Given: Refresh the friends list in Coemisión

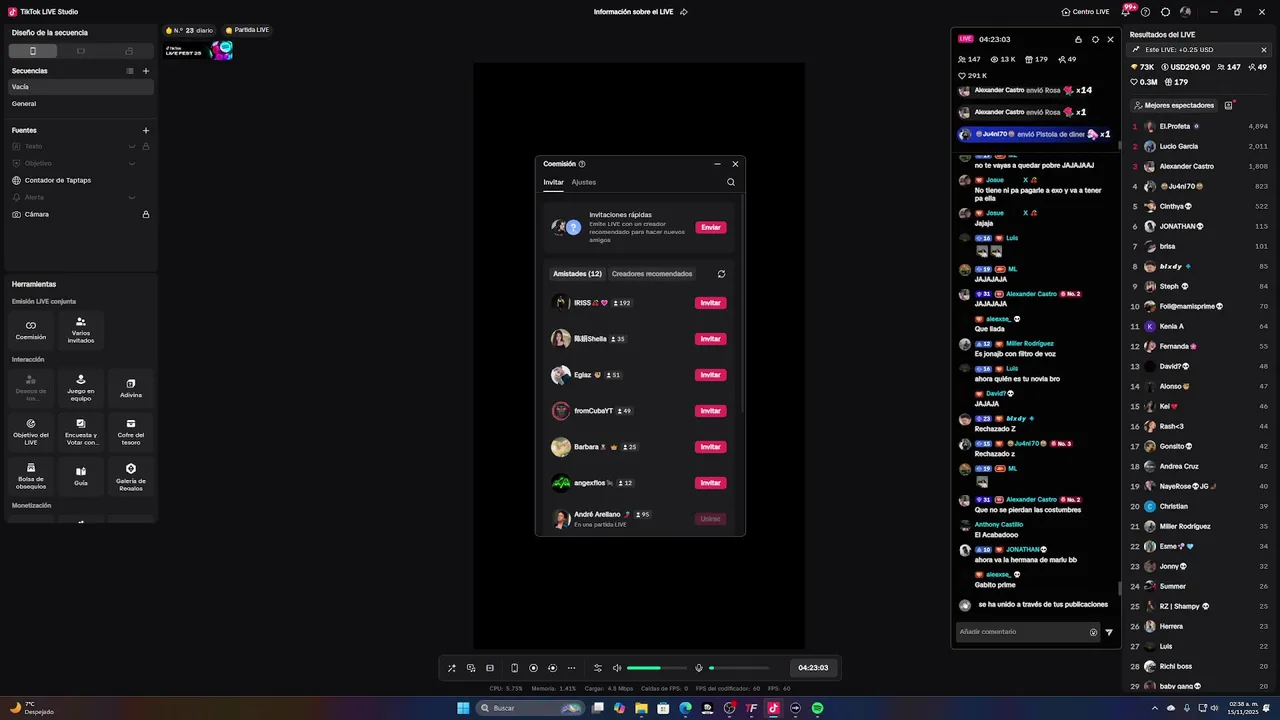Looking at the screenshot, I should point(721,274).
